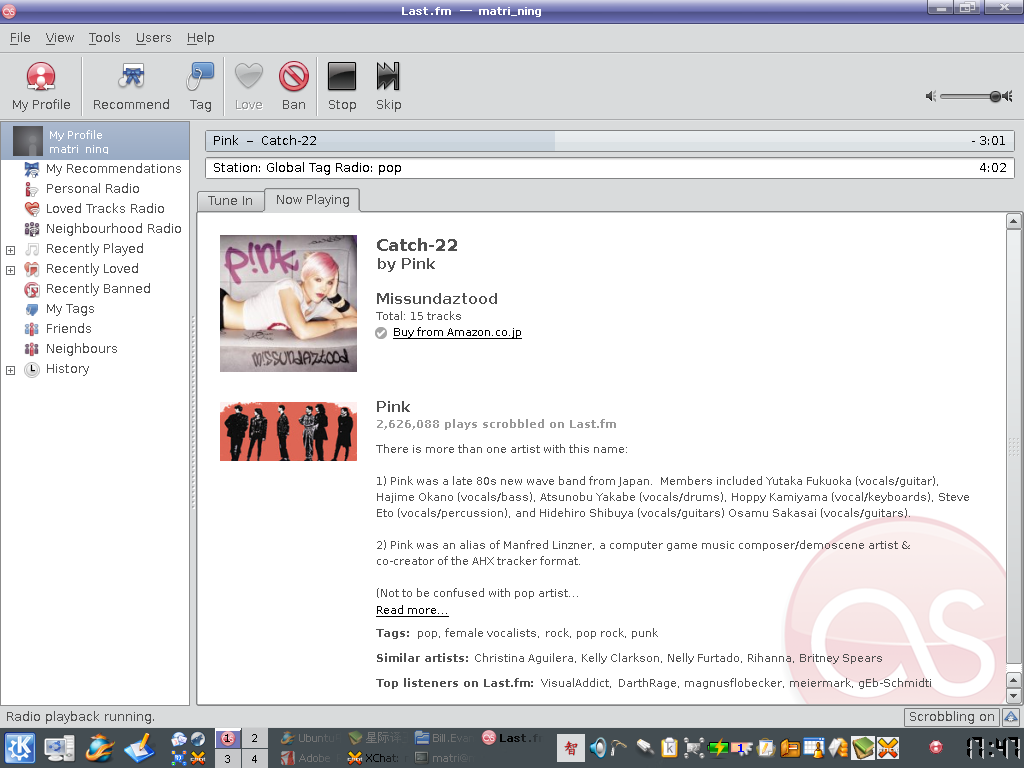Skip to the next track

[388, 87]
